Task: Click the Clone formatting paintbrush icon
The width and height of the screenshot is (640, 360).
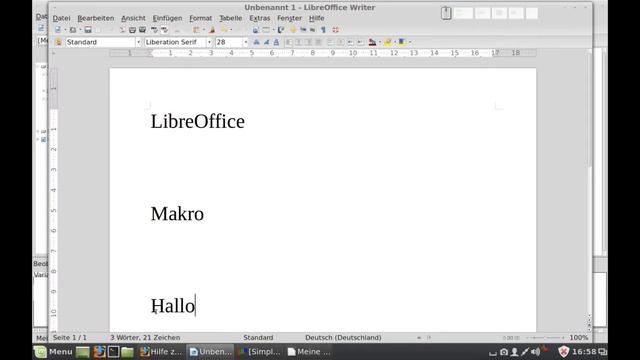Action: coord(212,30)
